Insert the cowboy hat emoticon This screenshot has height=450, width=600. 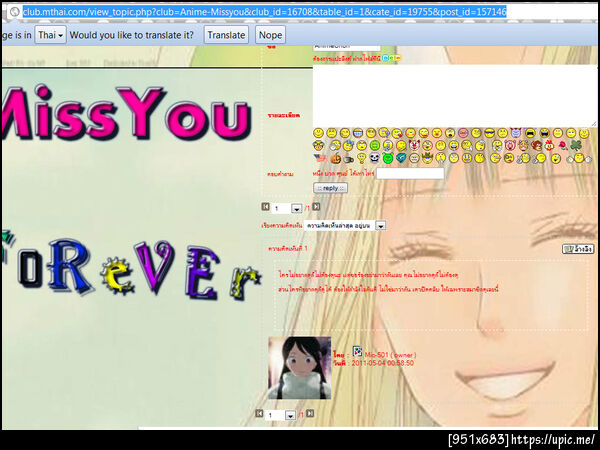(427, 158)
